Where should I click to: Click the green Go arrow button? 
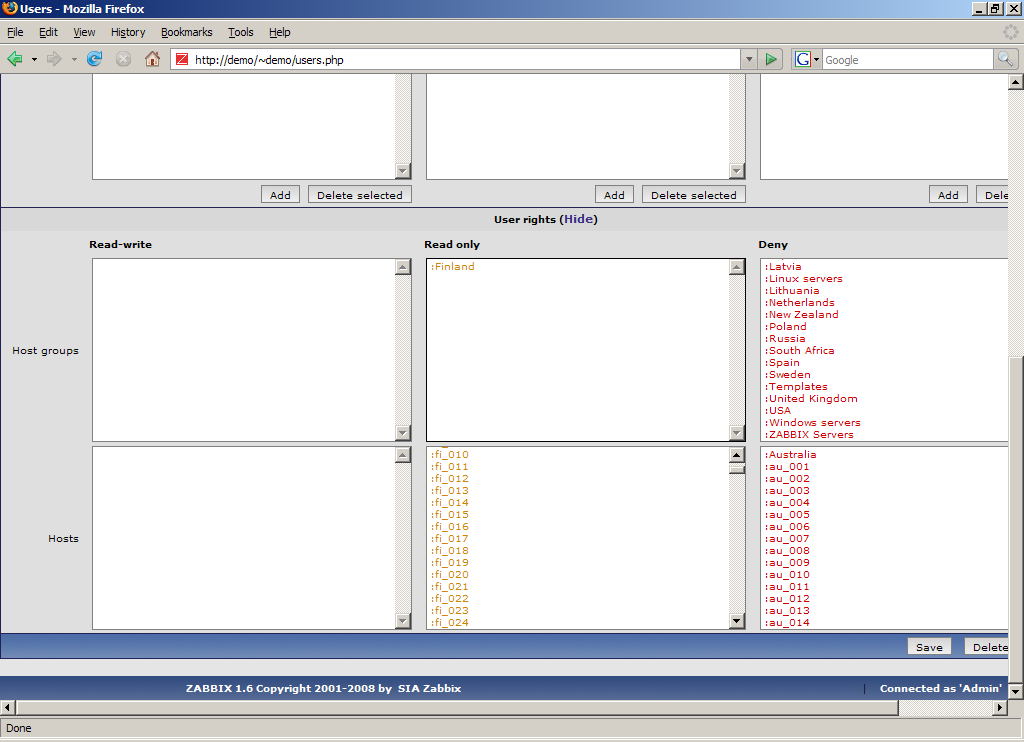tap(771, 59)
